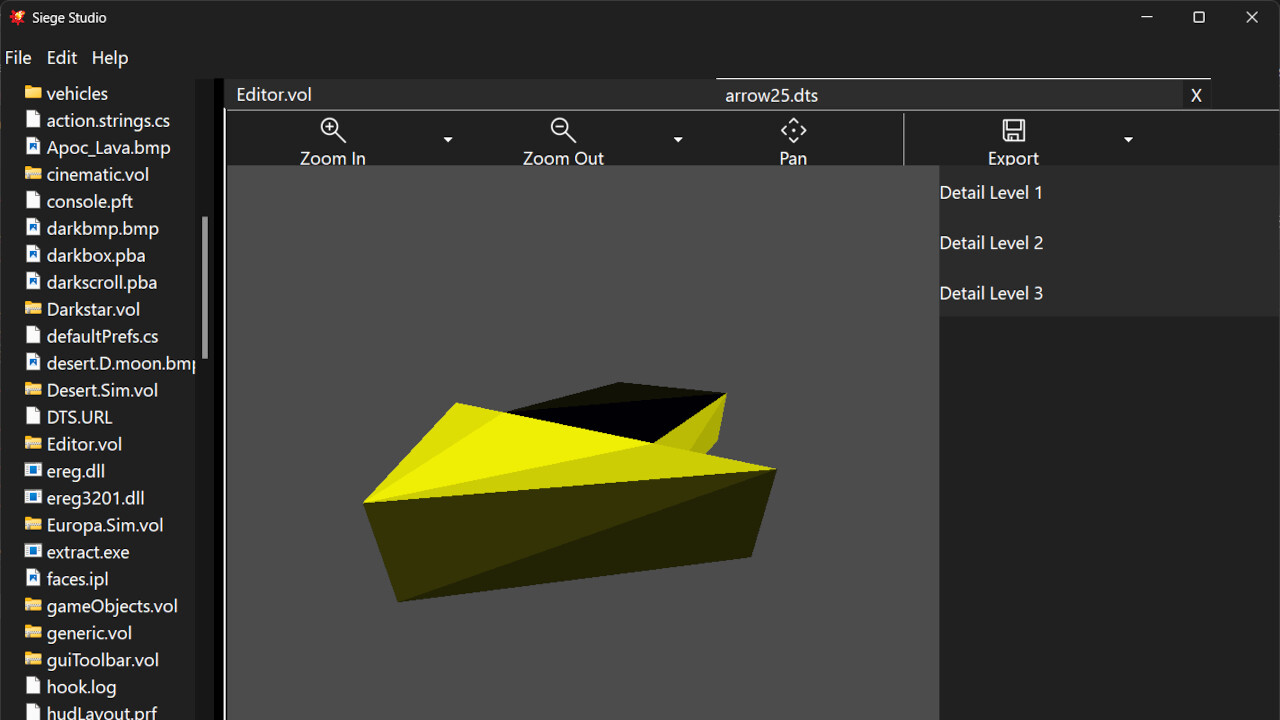
Task: Switch to the Editor.vol tab
Action: [x=274, y=94]
